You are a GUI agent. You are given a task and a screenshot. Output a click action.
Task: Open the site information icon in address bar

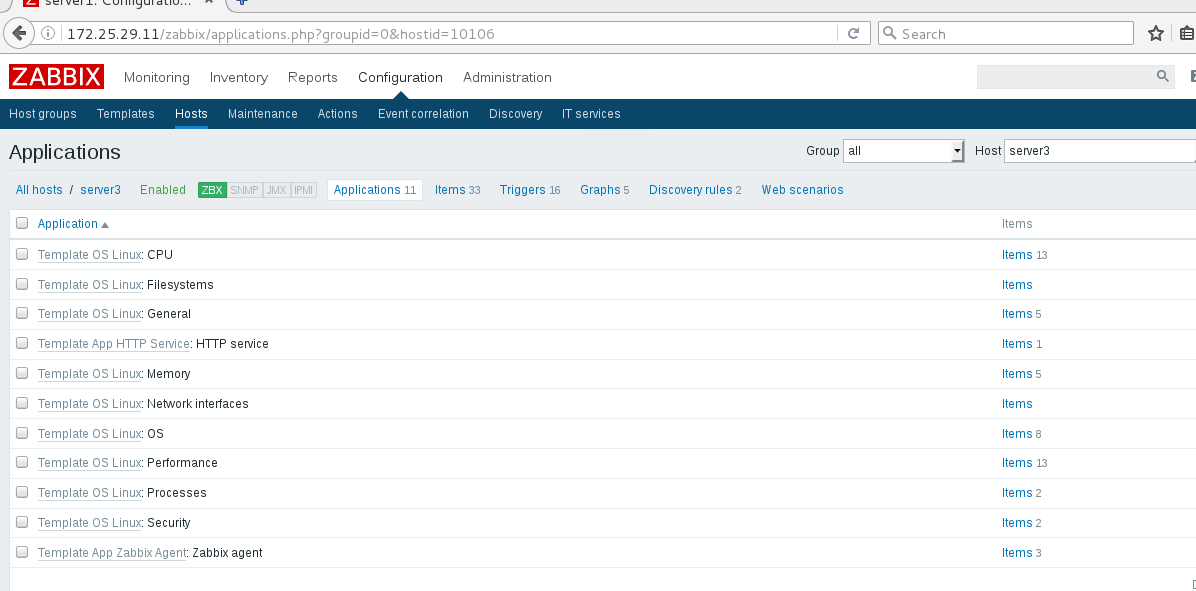click(48, 34)
